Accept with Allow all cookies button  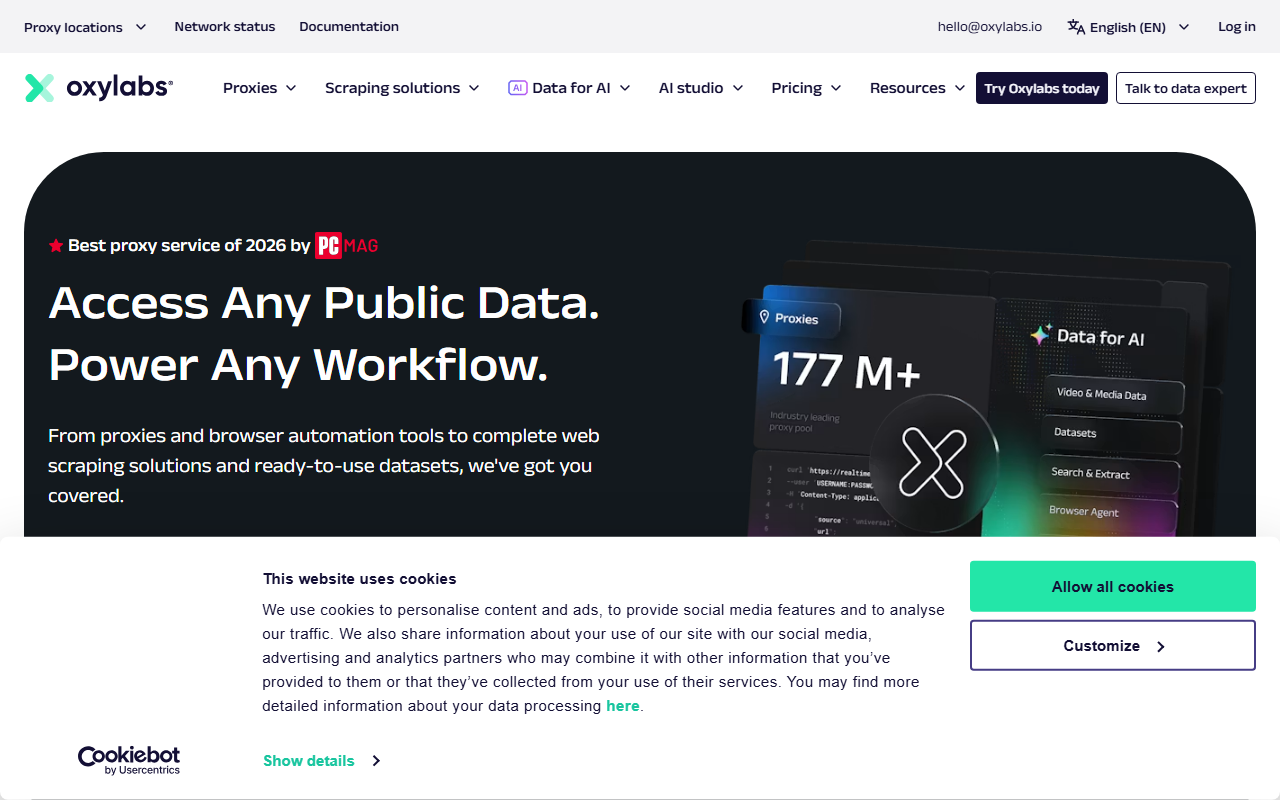(x=1113, y=587)
